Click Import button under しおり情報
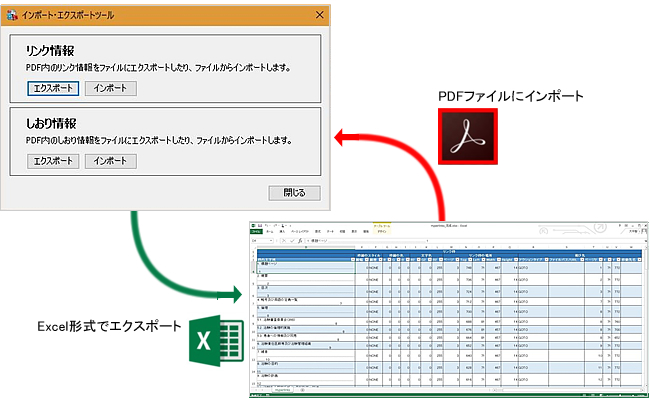 point(110,161)
